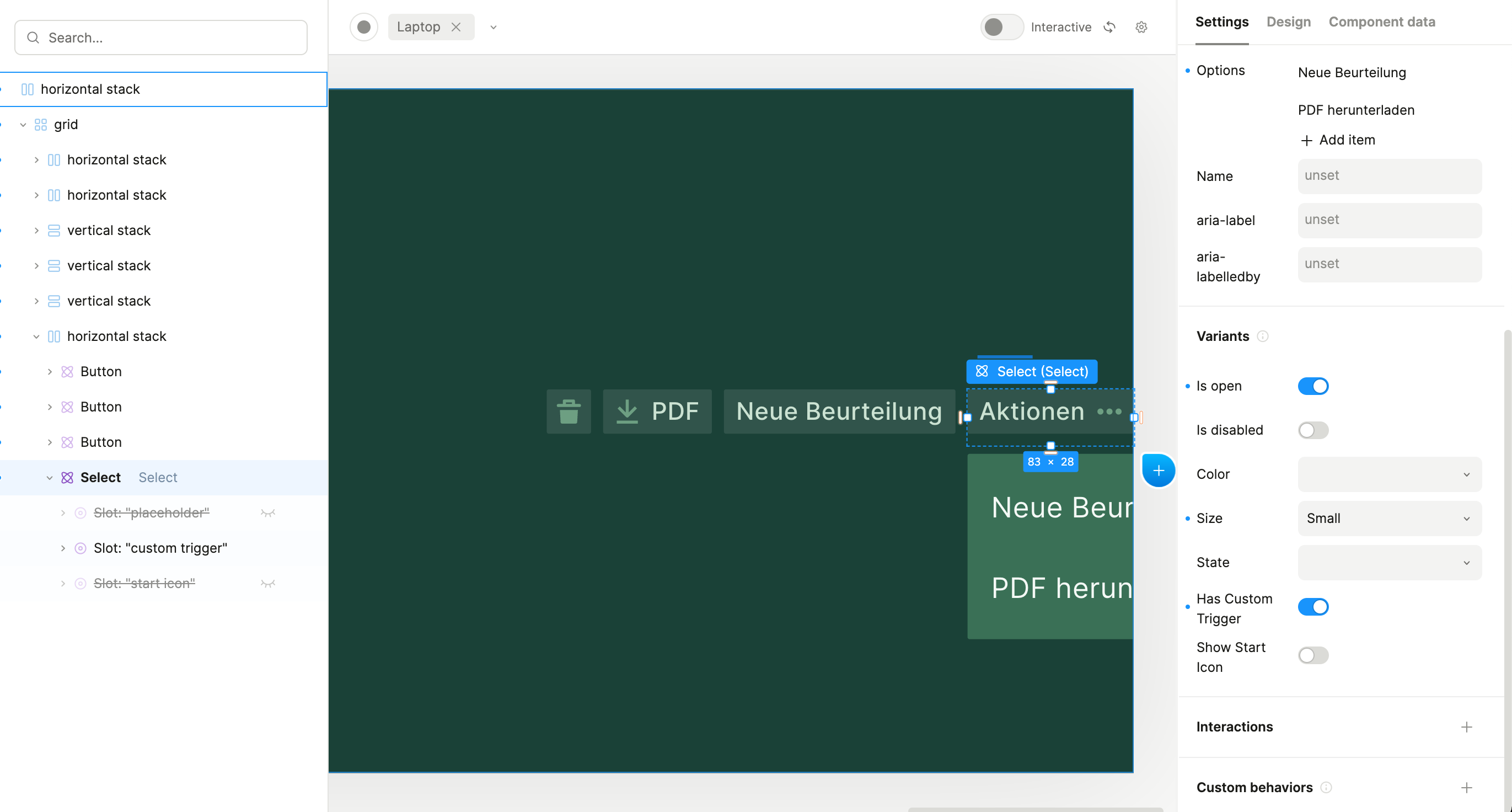
Task: Click the trash delete button on canvas
Action: [x=568, y=411]
